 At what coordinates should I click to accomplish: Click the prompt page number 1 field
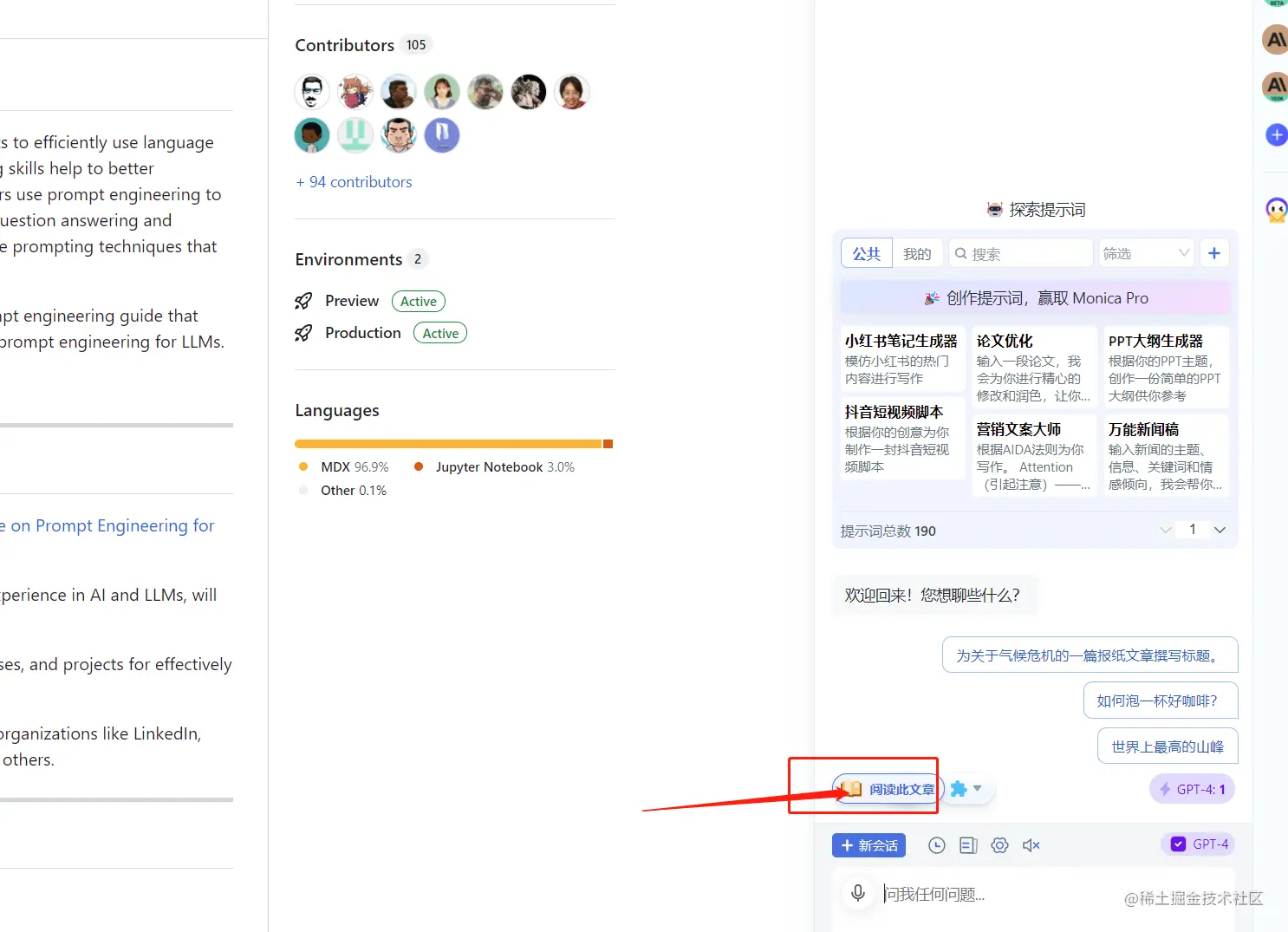(1193, 529)
